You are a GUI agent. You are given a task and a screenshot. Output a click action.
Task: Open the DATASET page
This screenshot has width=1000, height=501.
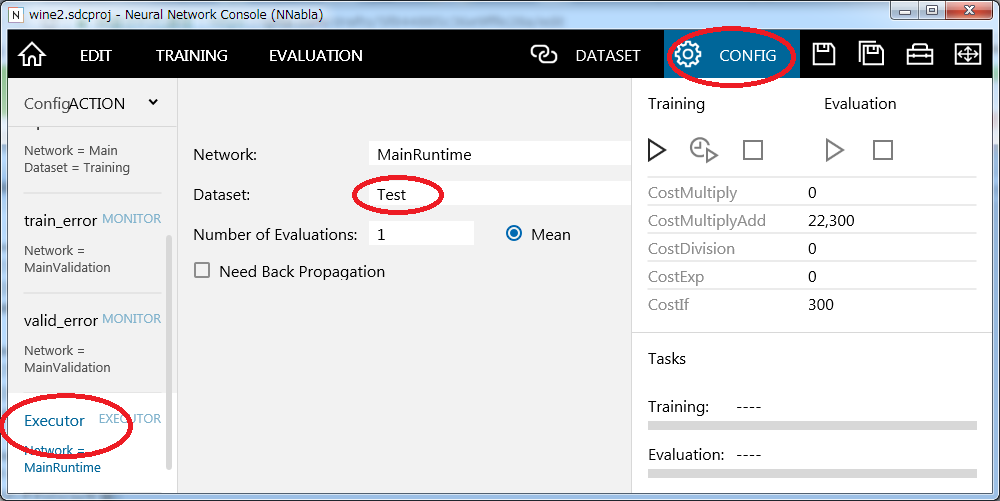[586, 56]
